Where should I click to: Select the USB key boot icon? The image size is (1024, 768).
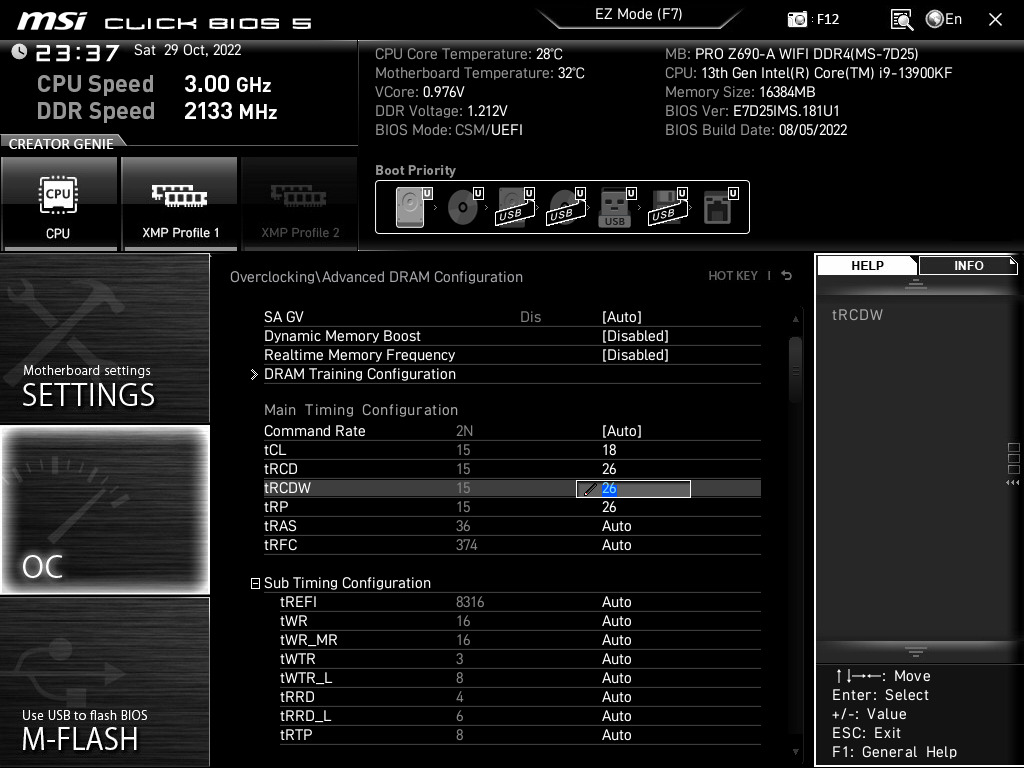click(x=616, y=207)
